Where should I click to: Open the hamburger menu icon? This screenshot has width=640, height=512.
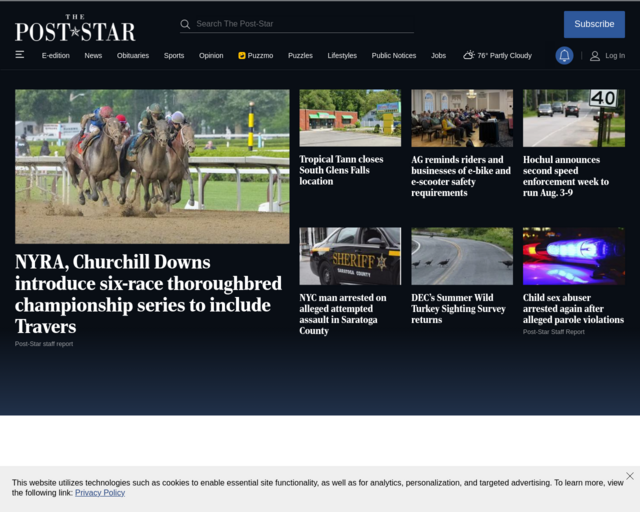[20, 55]
